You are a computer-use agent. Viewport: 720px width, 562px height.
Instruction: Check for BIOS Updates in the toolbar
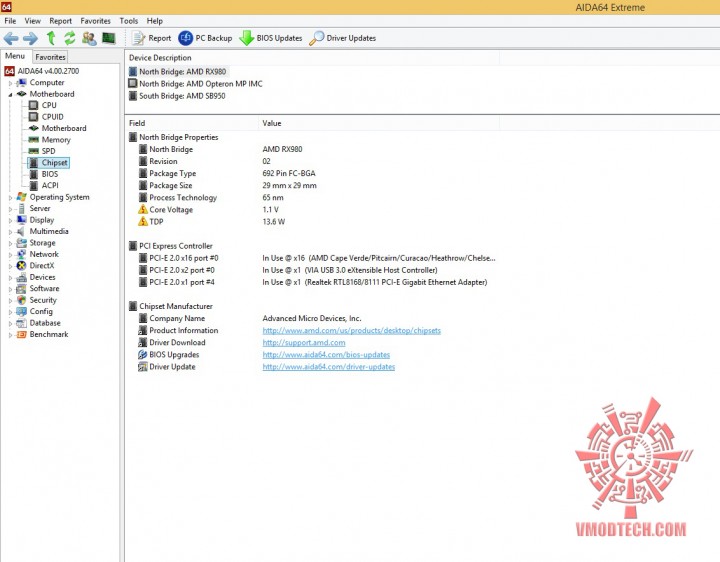(271, 38)
